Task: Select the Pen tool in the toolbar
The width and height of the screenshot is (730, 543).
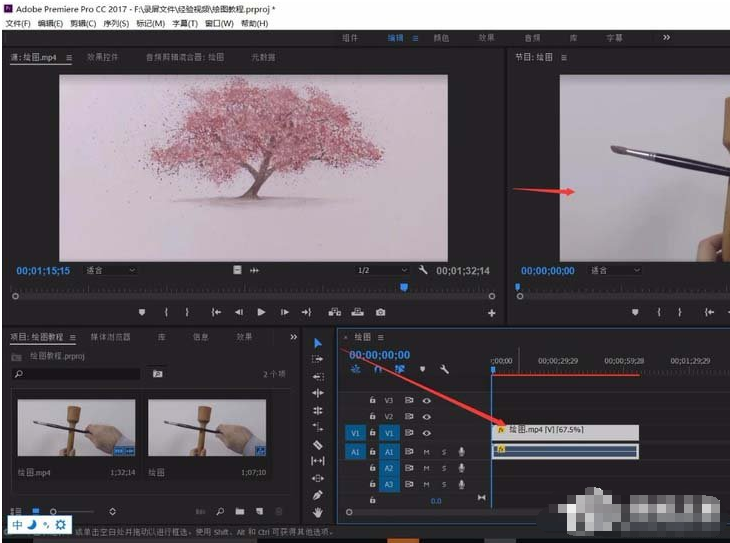Action: coord(318,495)
